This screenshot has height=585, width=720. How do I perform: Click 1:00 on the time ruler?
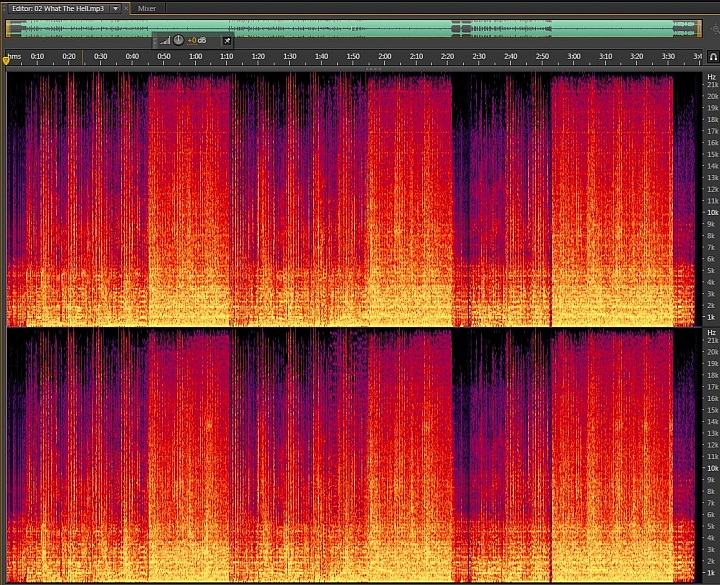click(195, 56)
